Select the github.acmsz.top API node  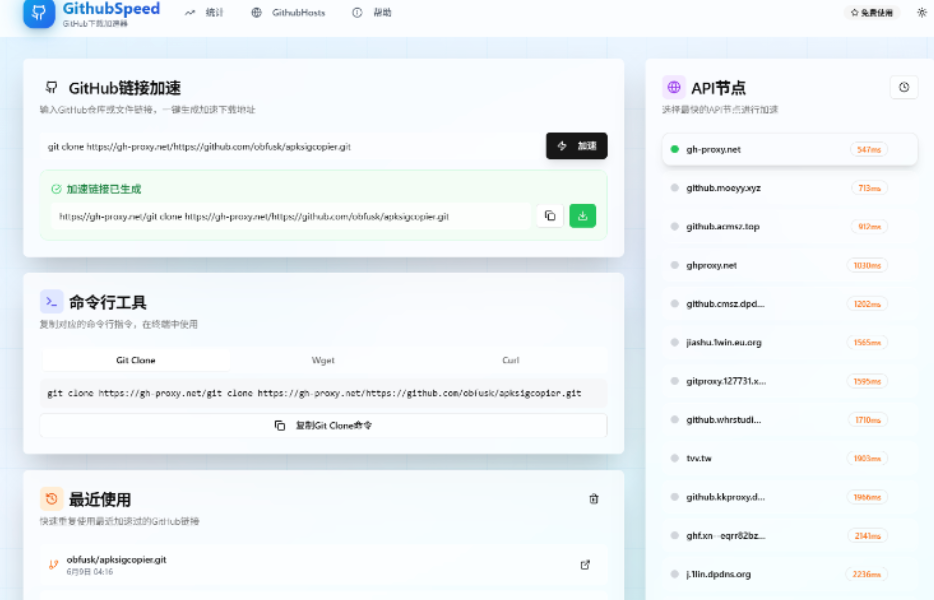pyautogui.click(x=785, y=226)
